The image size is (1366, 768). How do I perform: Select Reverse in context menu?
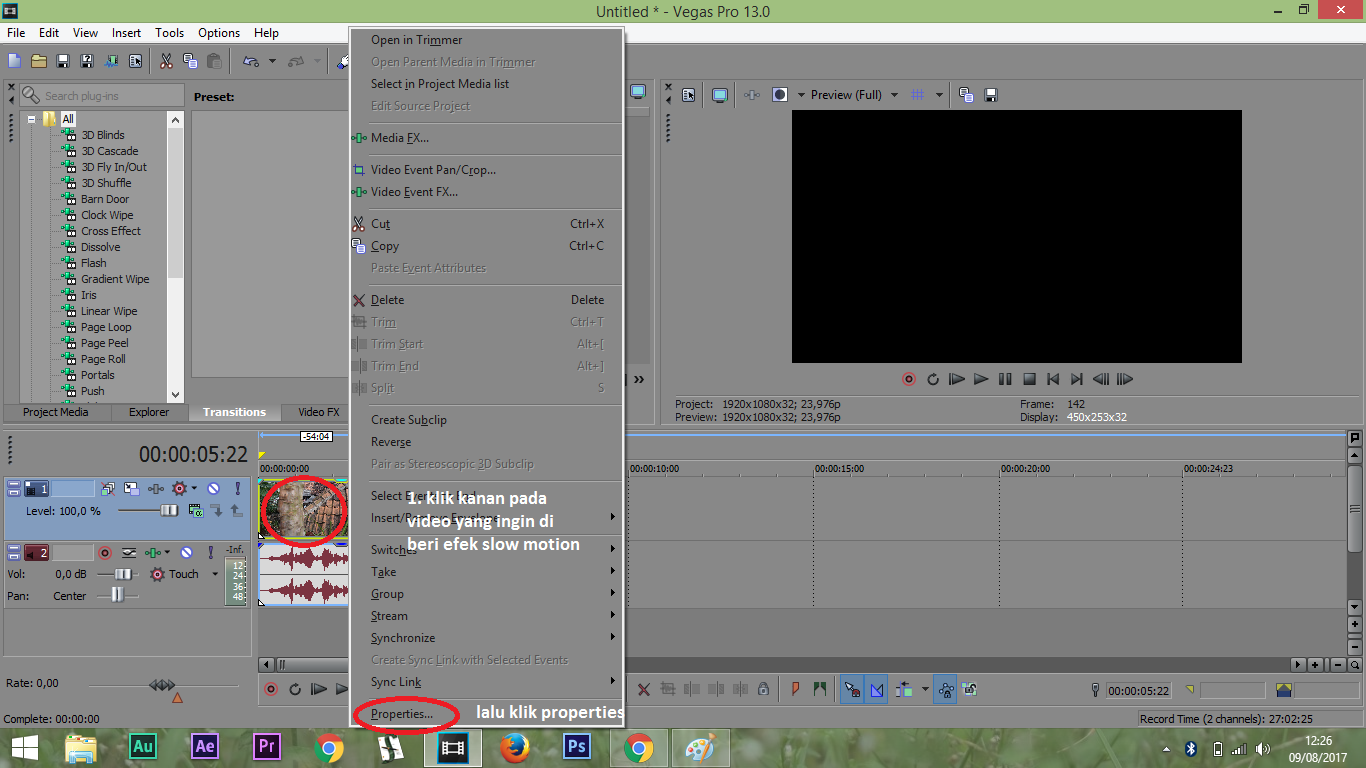391,442
